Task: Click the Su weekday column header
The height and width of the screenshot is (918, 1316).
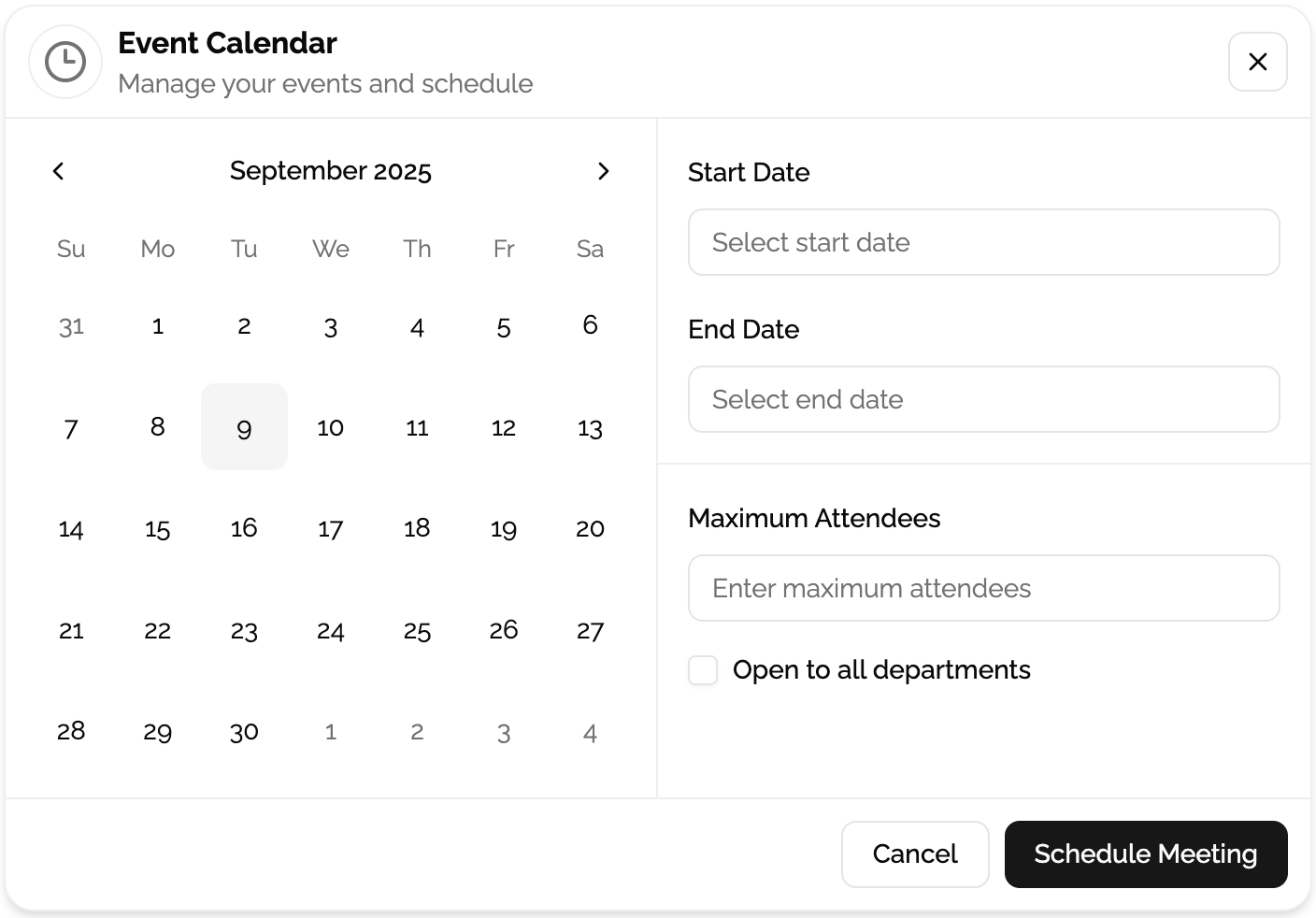Action: tap(70, 249)
